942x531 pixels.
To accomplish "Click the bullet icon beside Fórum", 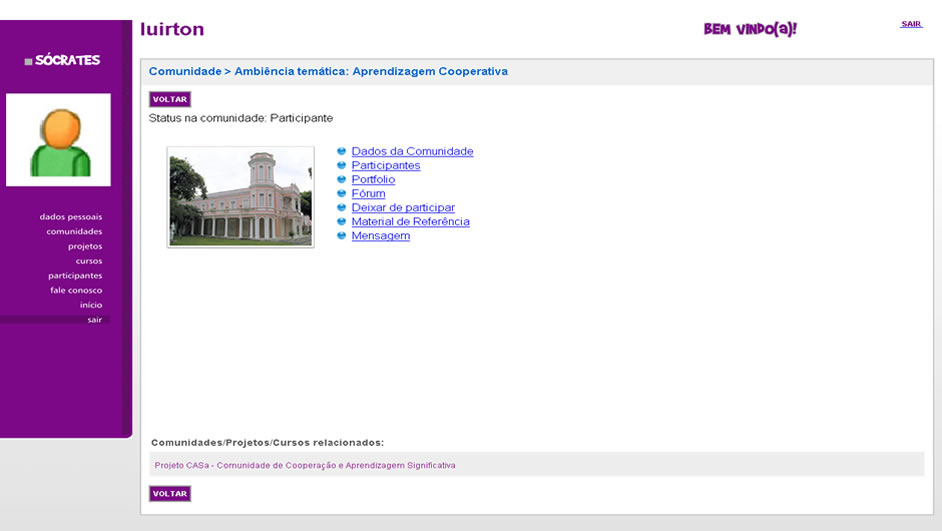I will (x=342, y=194).
